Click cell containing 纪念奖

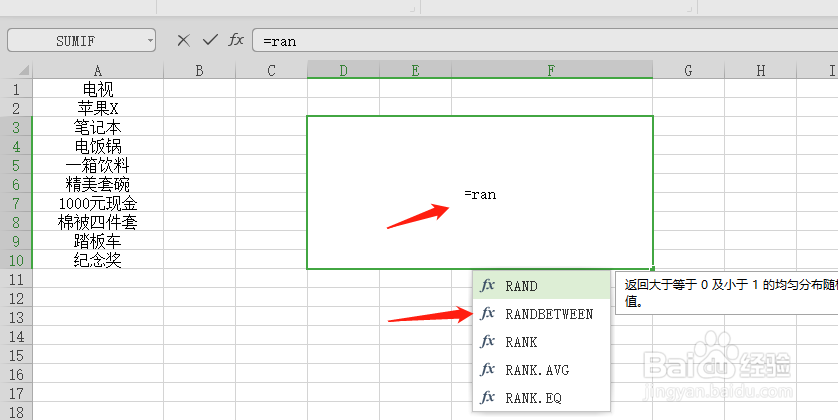98,260
